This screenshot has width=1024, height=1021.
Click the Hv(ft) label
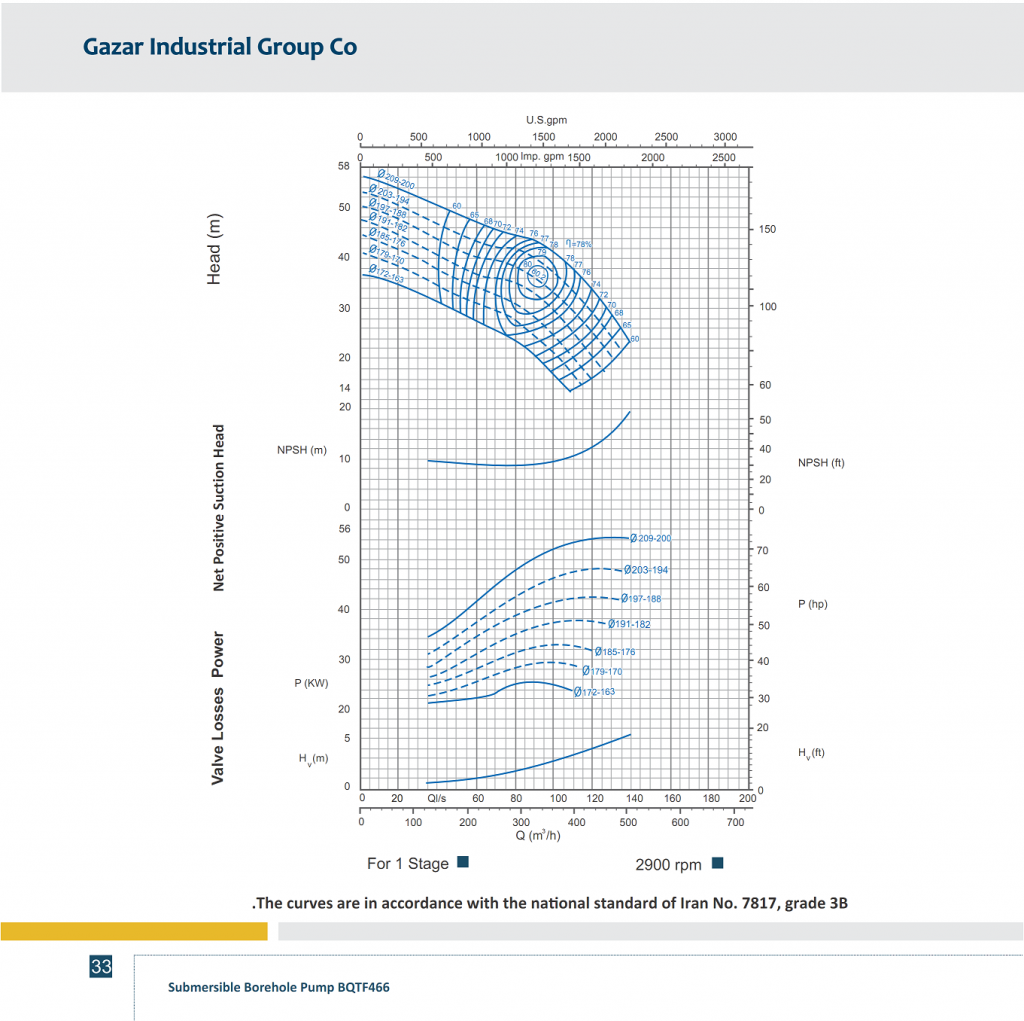pyautogui.click(x=811, y=753)
